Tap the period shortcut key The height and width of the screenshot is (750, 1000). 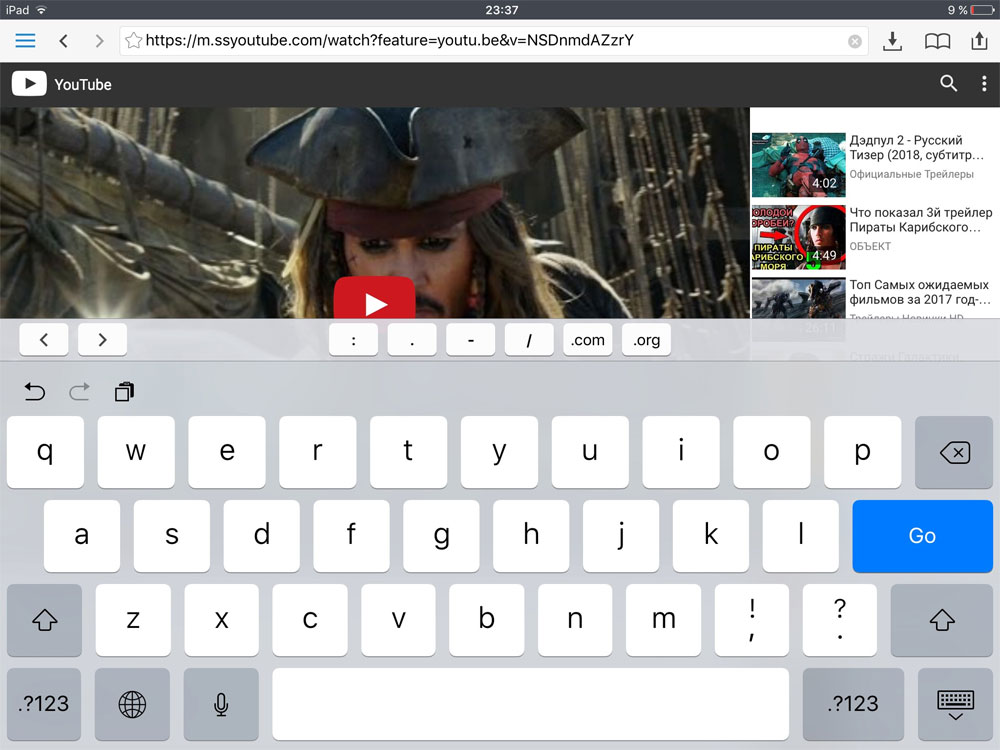[x=412, y=340]
